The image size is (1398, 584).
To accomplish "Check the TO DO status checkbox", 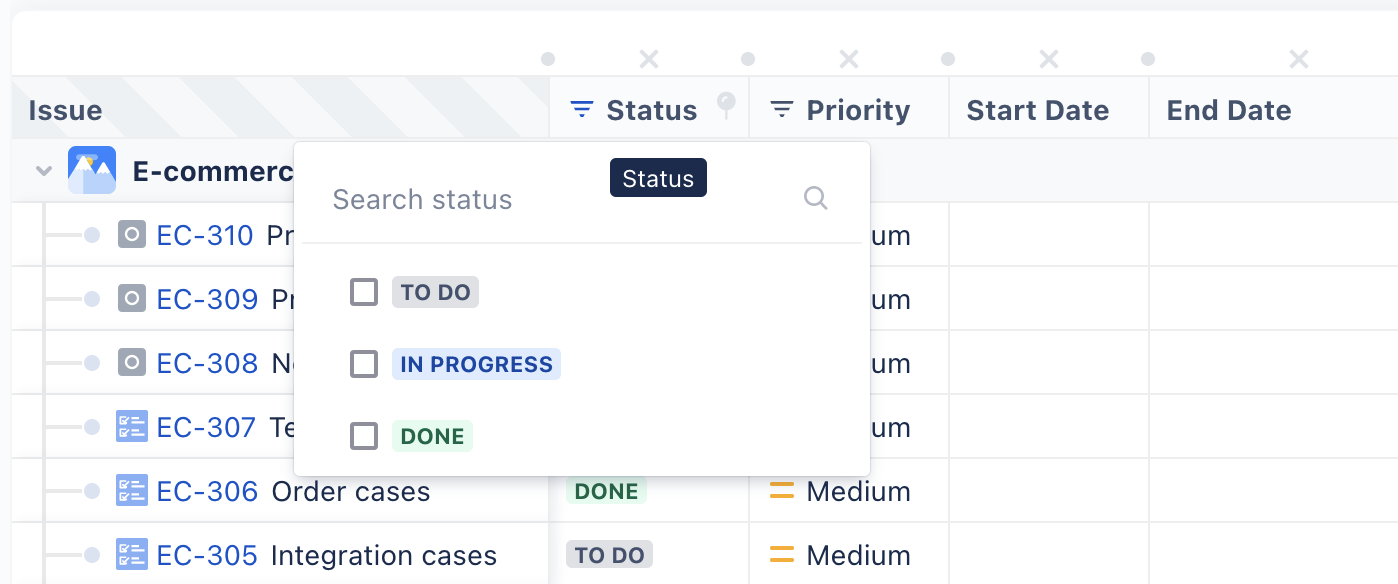I will [x=364, y=292].
